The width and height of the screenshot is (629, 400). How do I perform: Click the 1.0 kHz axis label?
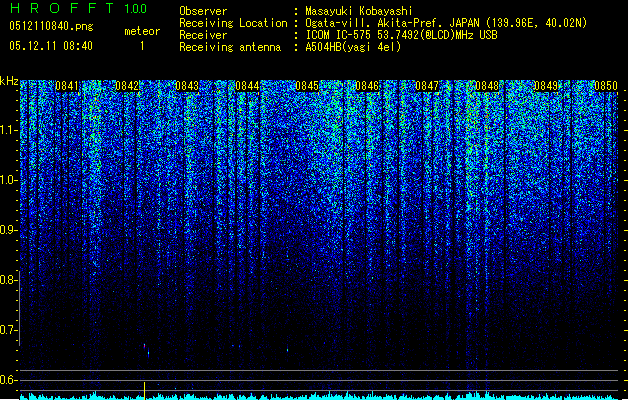click(x=7, y=180)
